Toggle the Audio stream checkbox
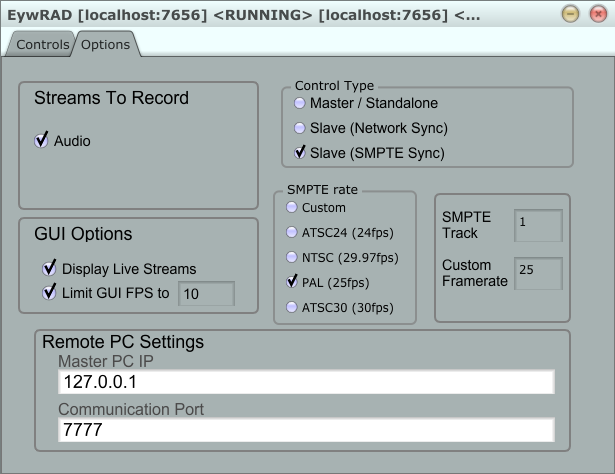 (x=41, y=140)
